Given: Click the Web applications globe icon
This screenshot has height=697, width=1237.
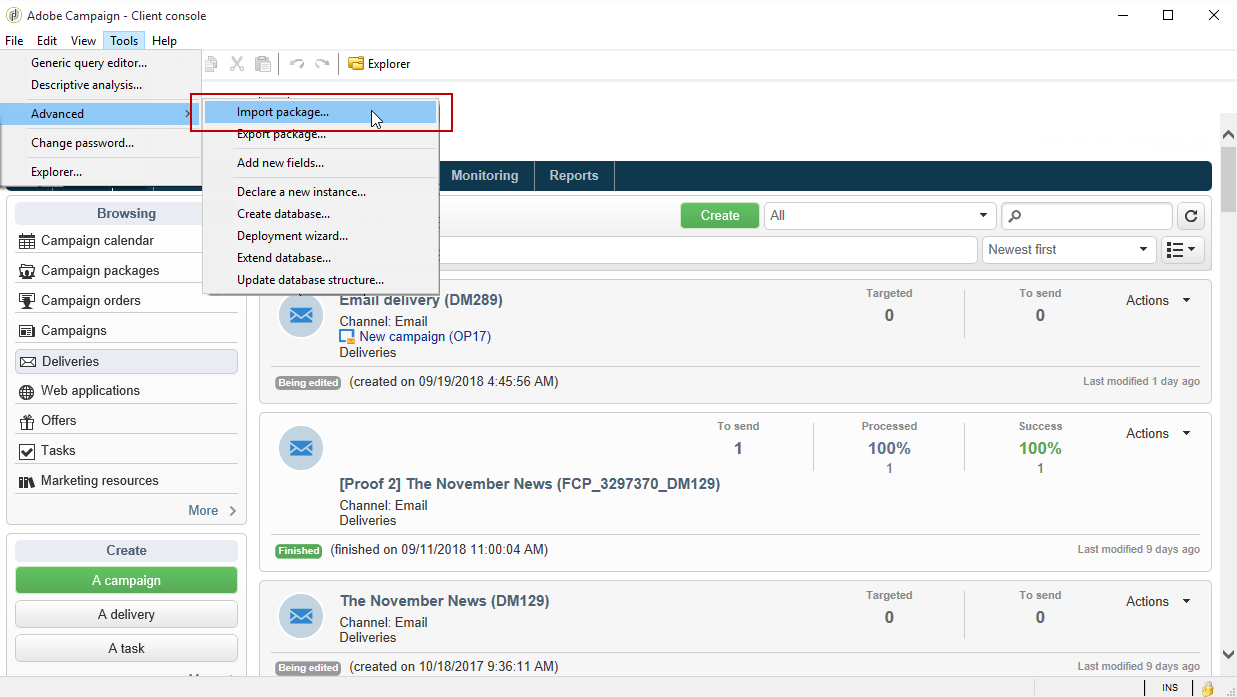Looking at the screenshot, I should [x=27, y=391].
